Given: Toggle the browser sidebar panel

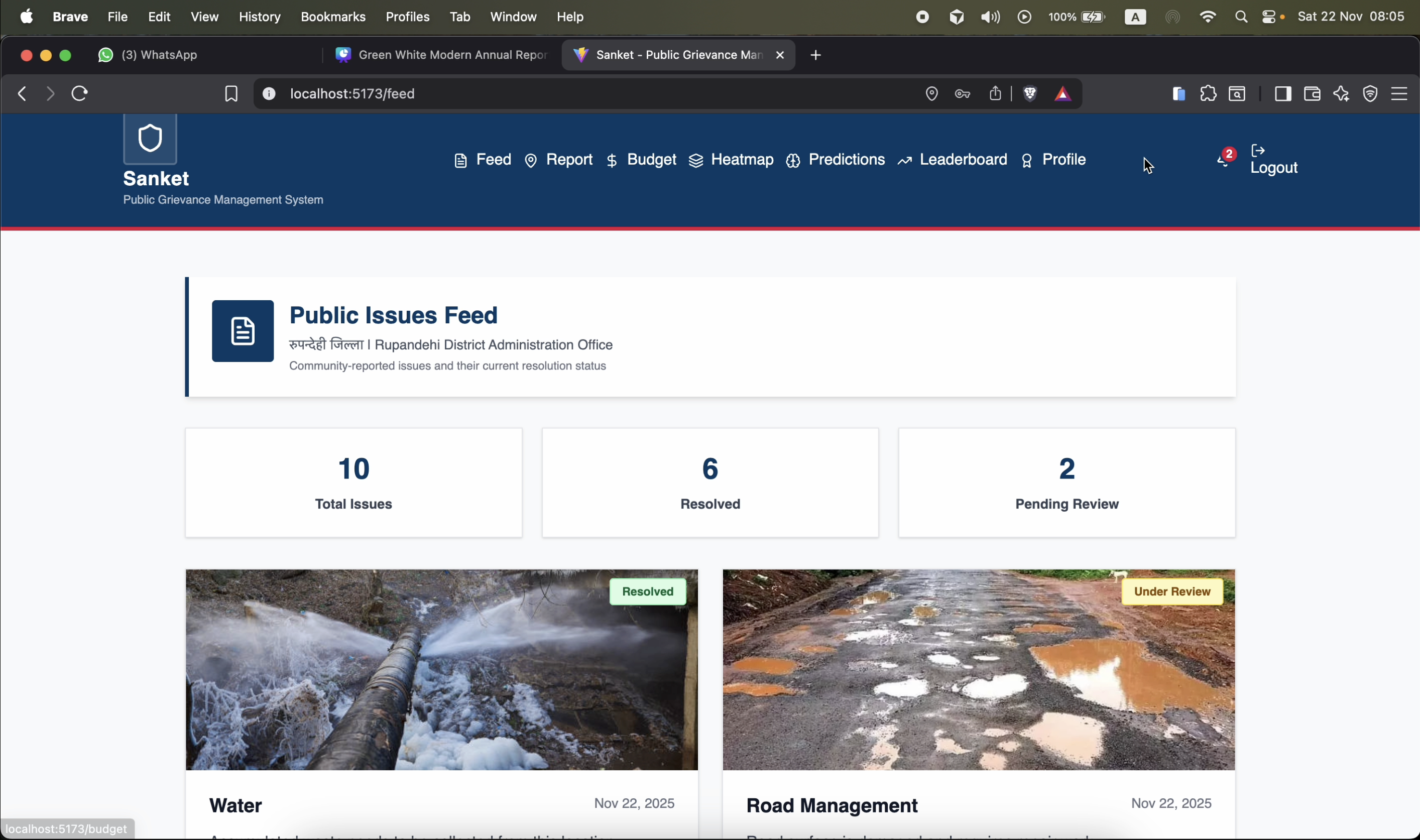Looking at the screenshot, I should click(1282, 93).
